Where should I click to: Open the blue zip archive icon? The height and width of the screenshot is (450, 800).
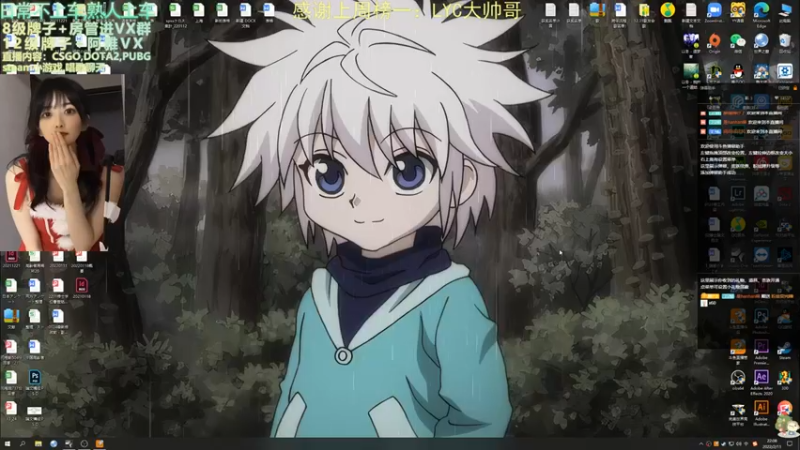click(x=11, y=316)
